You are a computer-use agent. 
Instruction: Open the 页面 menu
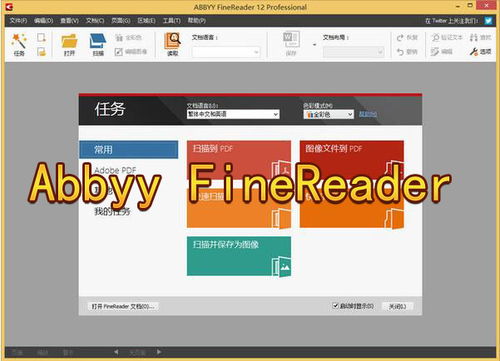pos(121,21)
